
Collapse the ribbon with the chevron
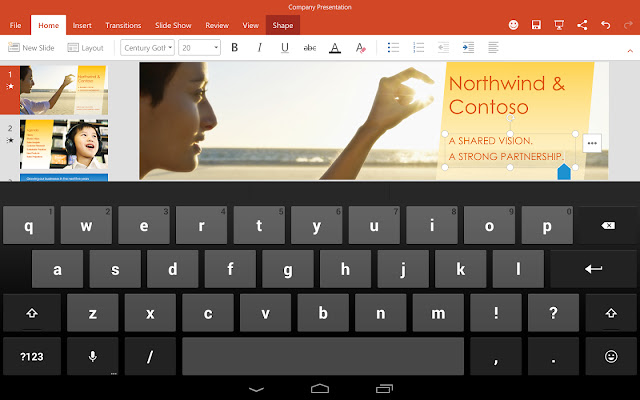(630, 51)
